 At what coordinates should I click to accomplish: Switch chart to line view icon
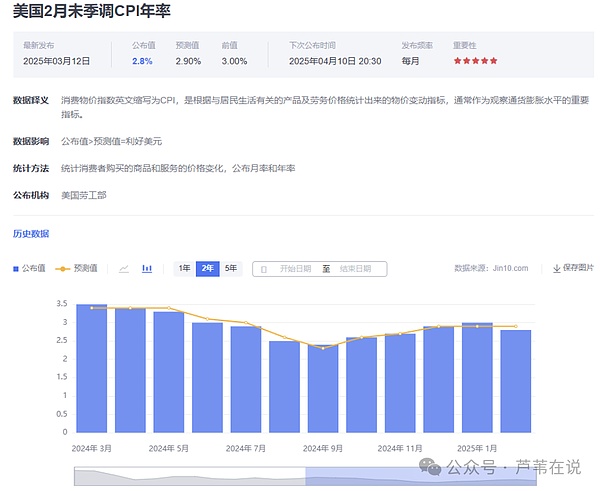[124, 268]
